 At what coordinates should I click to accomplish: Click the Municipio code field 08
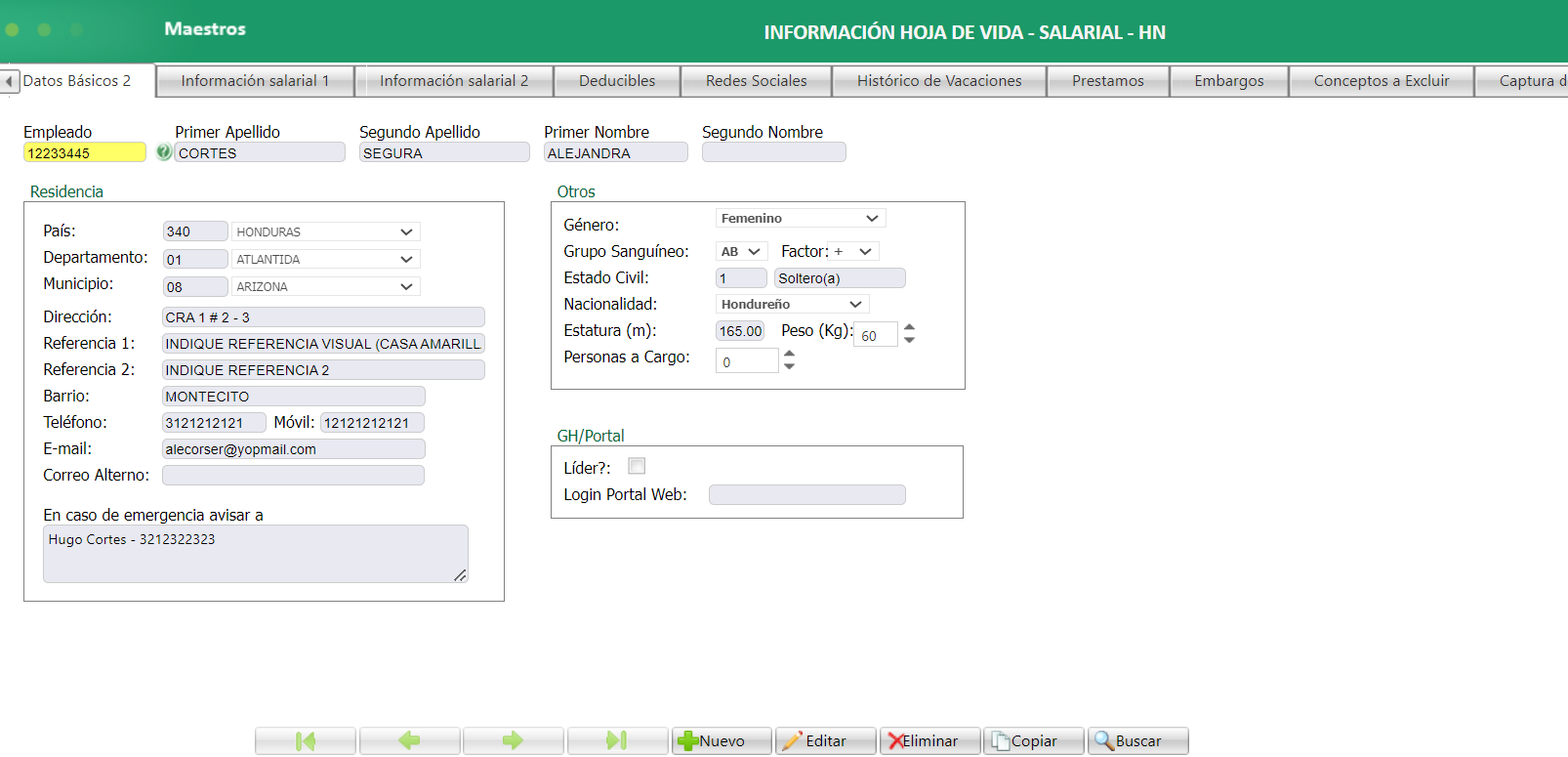pyautogui.click(x=195, y=286)
